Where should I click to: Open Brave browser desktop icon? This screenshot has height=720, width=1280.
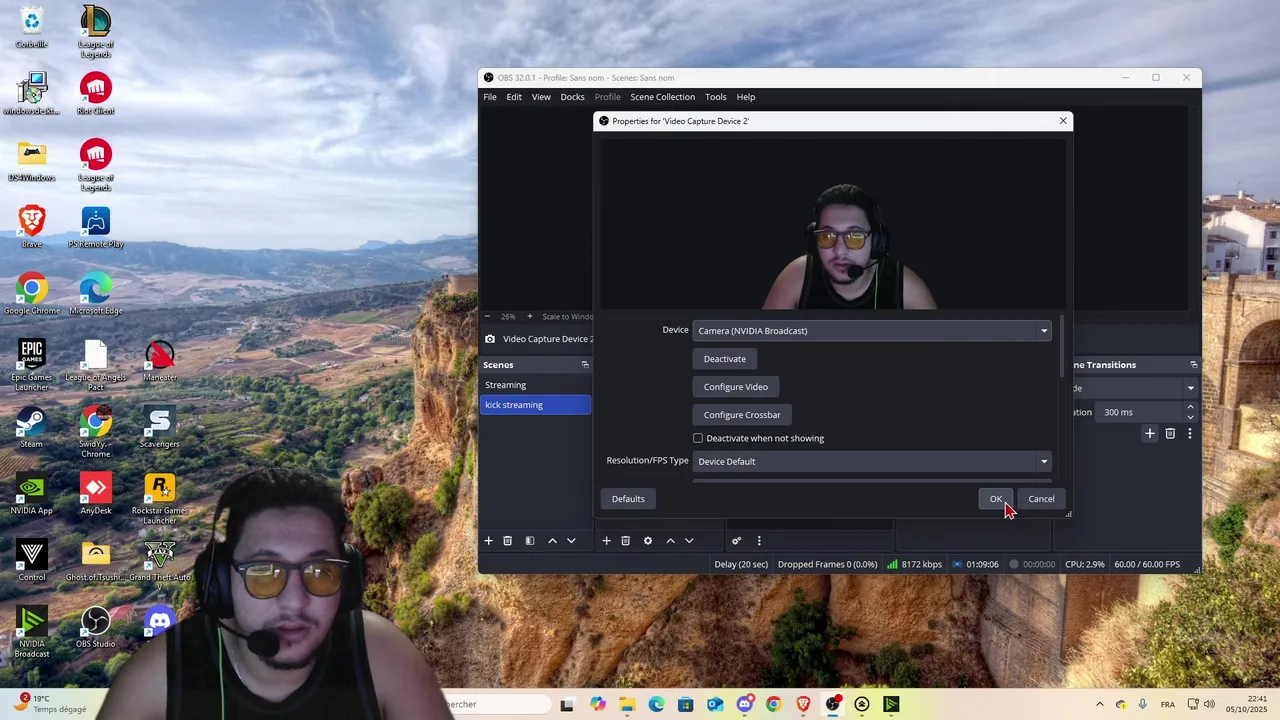click(x=31, y=228)
